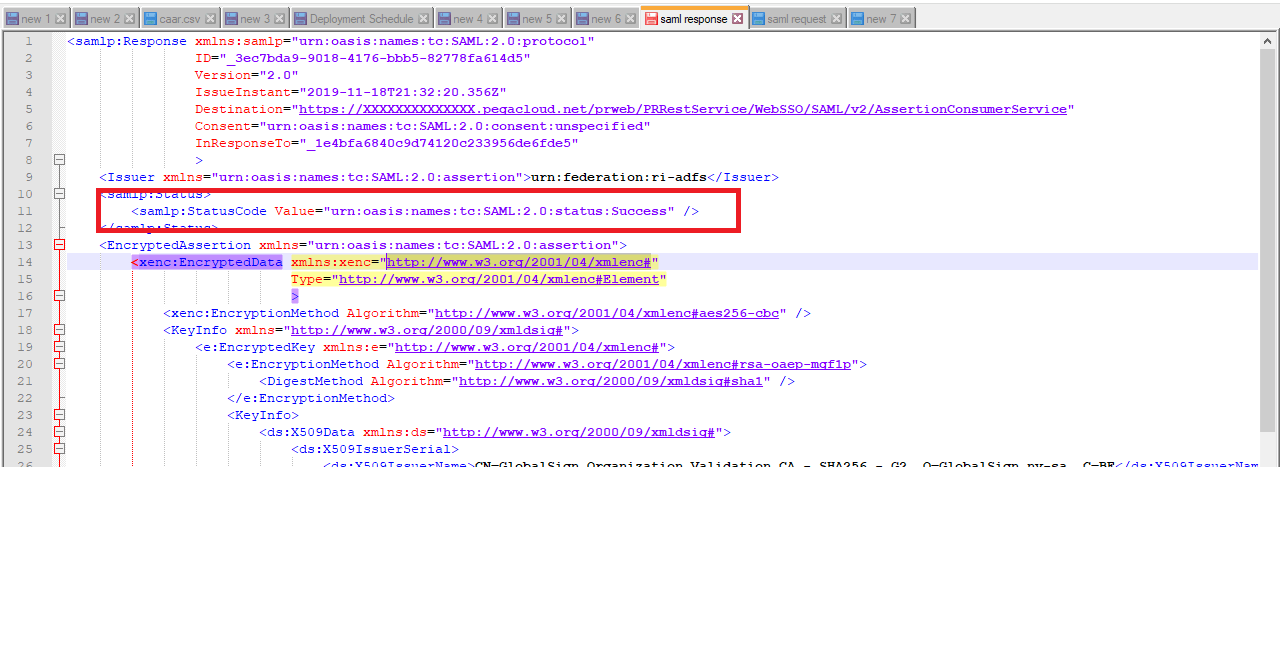Click the file icon on the new 1 tab
This screenshot has height=648, width=1280.
pos(14,17)
